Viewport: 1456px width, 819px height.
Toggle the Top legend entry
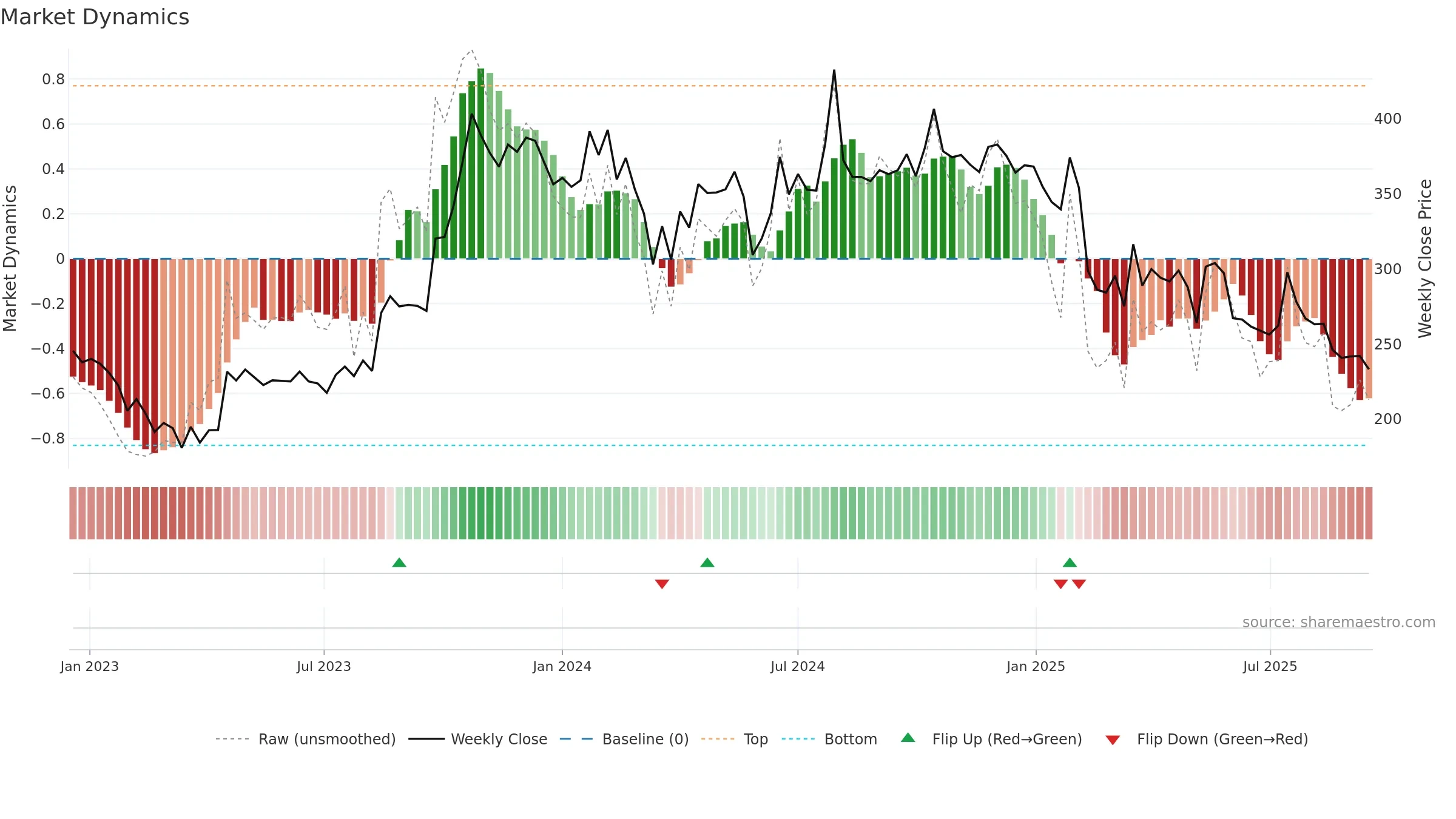coord(735,739)
